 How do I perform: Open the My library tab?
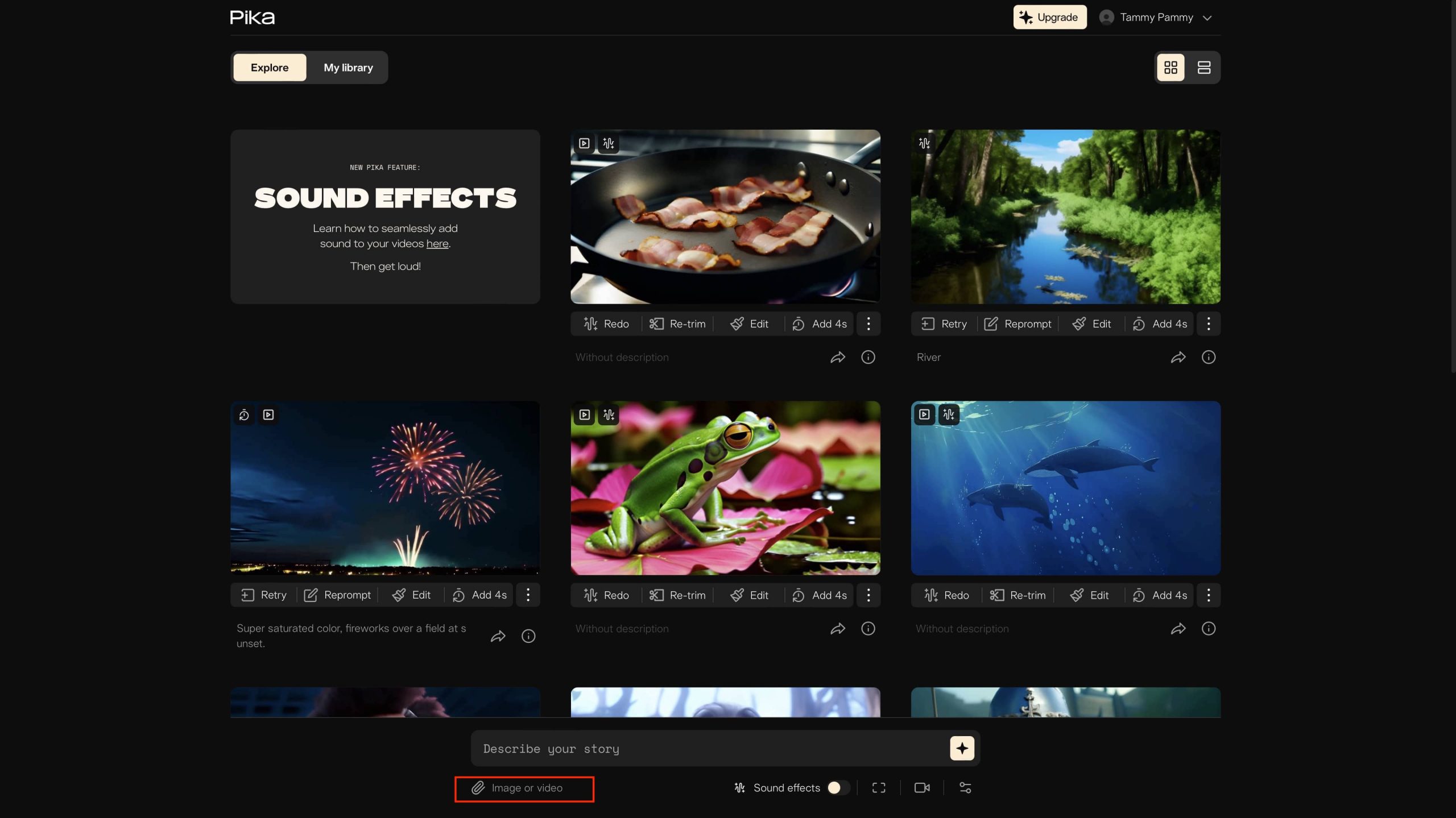pyautogui.click(x=348, y=68)
